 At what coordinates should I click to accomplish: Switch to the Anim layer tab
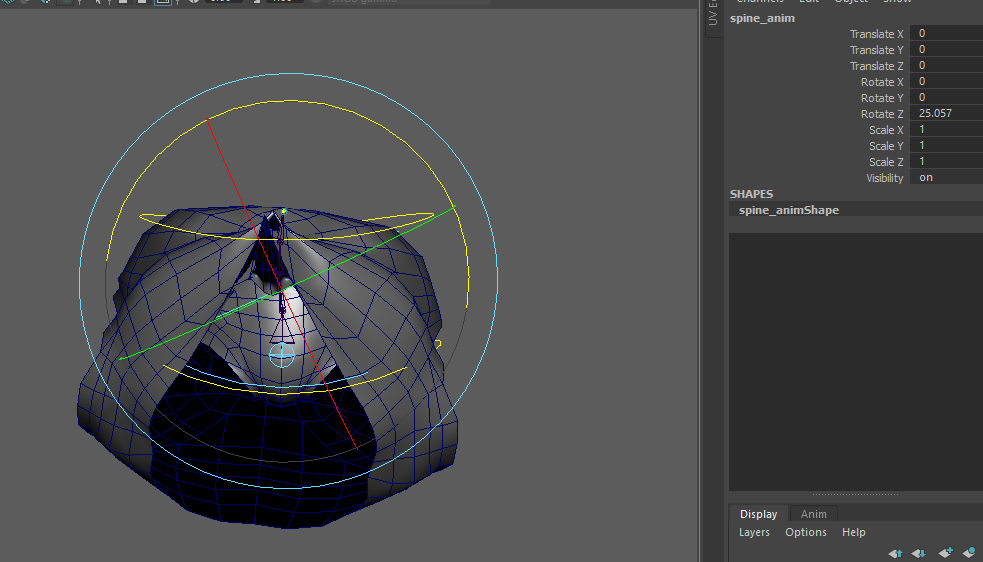[813, 514]
